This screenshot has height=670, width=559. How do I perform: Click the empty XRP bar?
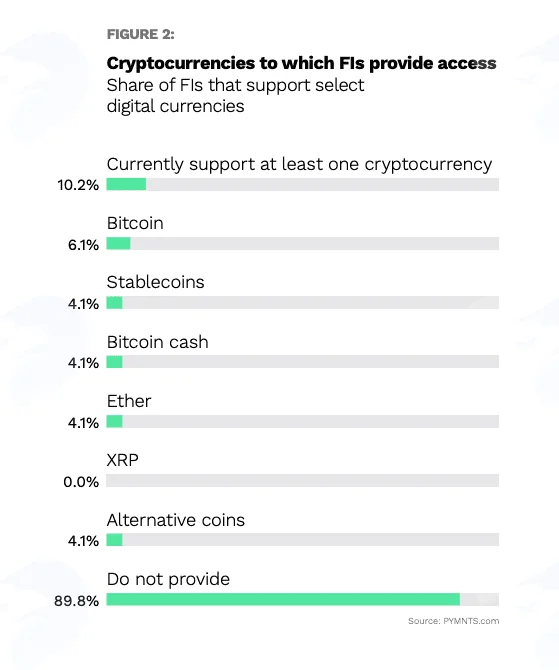(303, 480)
